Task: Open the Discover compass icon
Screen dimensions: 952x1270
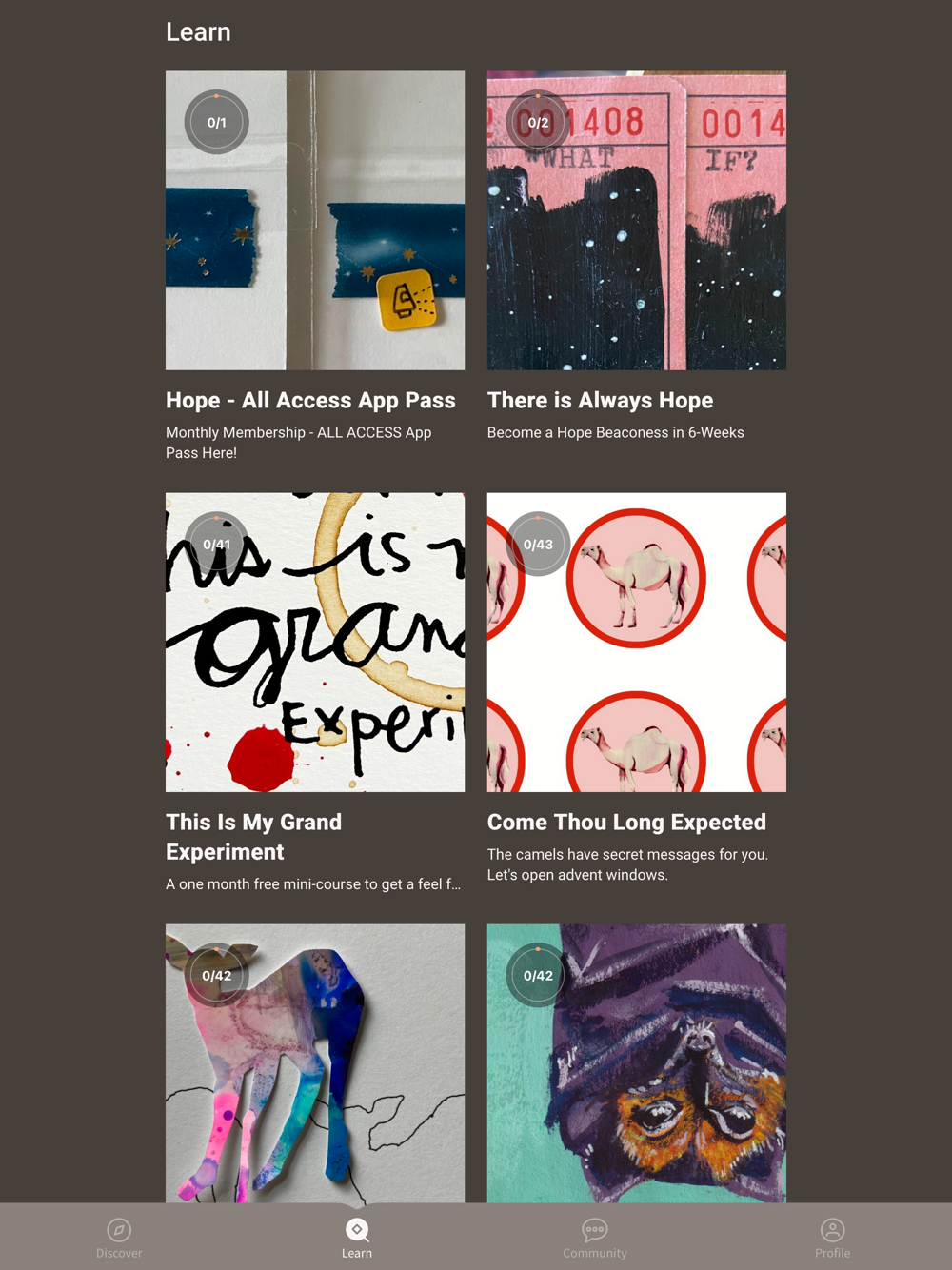Action: (119, 1229)
